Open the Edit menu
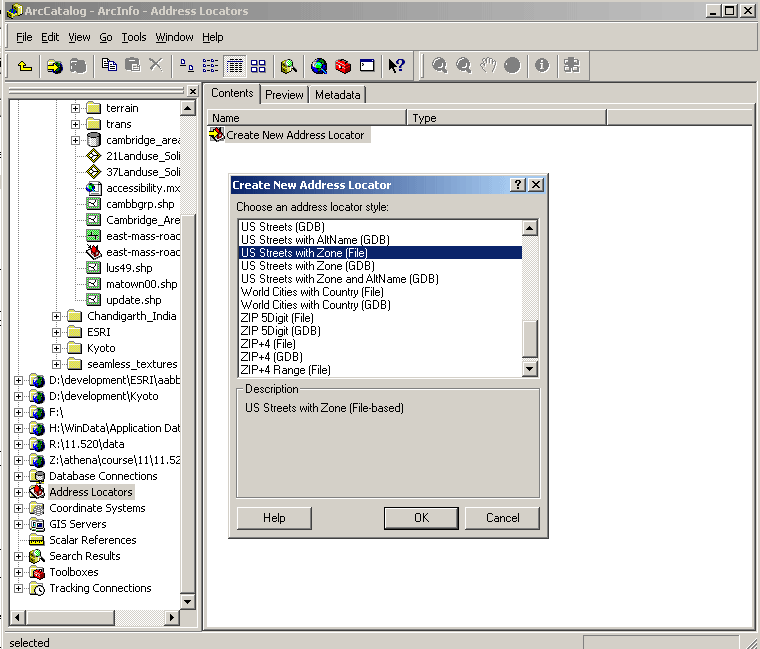 [50, 37]
